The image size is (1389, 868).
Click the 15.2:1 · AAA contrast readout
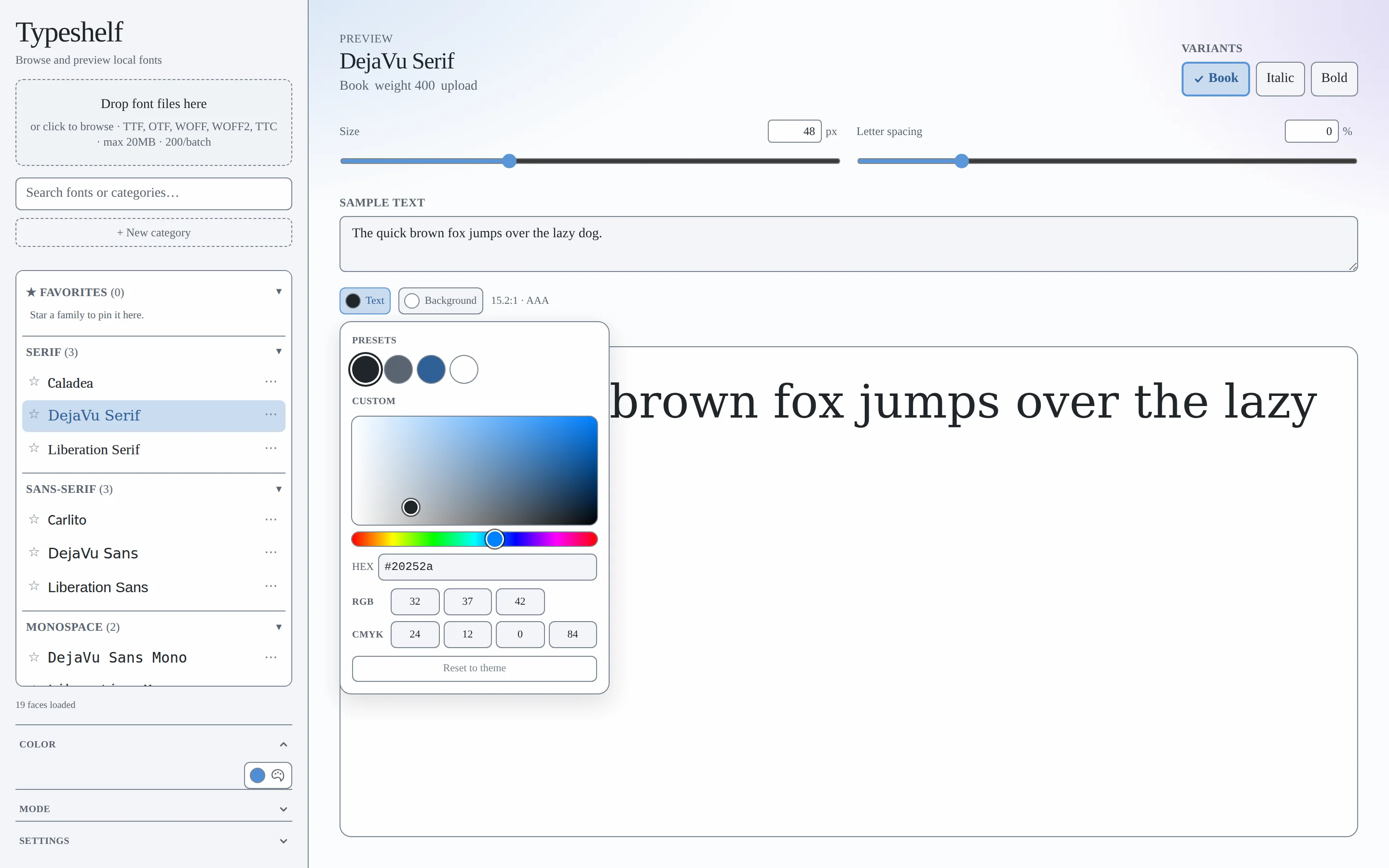(520, 301)
